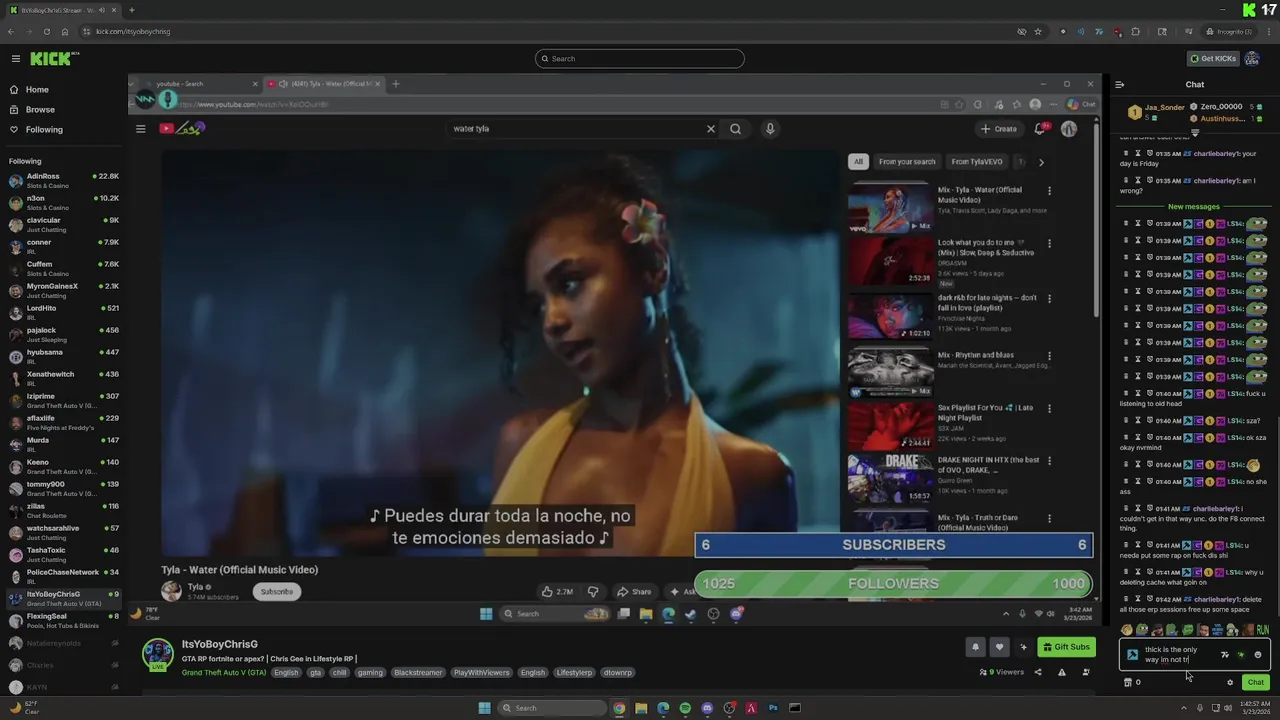Focus the Kick search field
This screenshot has height=720, width=1280.
[x=640, y=58]
